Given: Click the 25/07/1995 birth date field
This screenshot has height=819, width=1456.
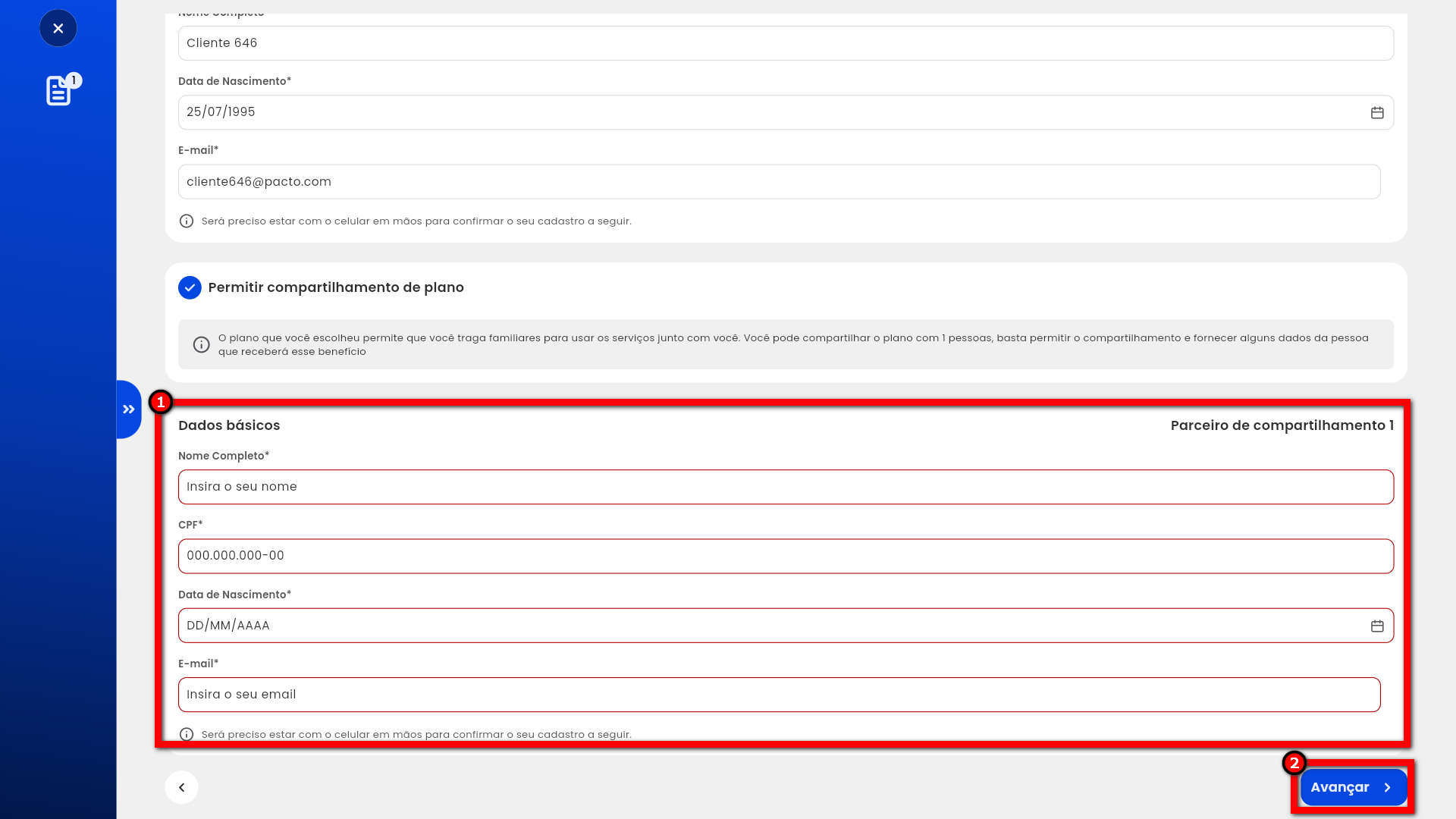Looking at the screenshot, I should pos(786,112).
